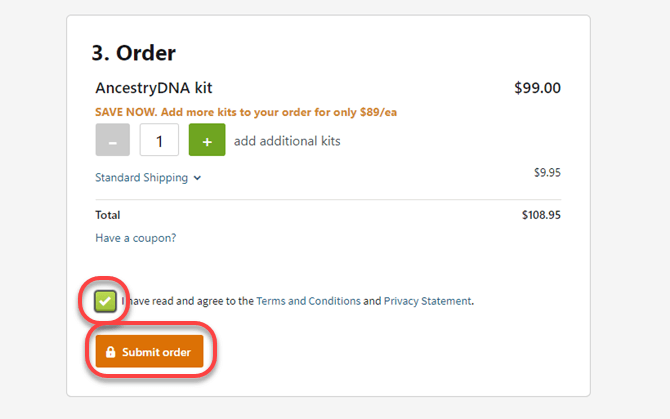Select the AncestryDNA kit product name

click(x=154, y=88)
